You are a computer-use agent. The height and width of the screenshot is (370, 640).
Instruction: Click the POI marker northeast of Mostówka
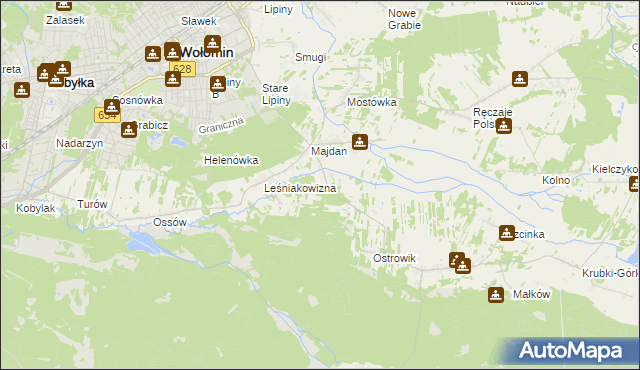coord(520,79)
